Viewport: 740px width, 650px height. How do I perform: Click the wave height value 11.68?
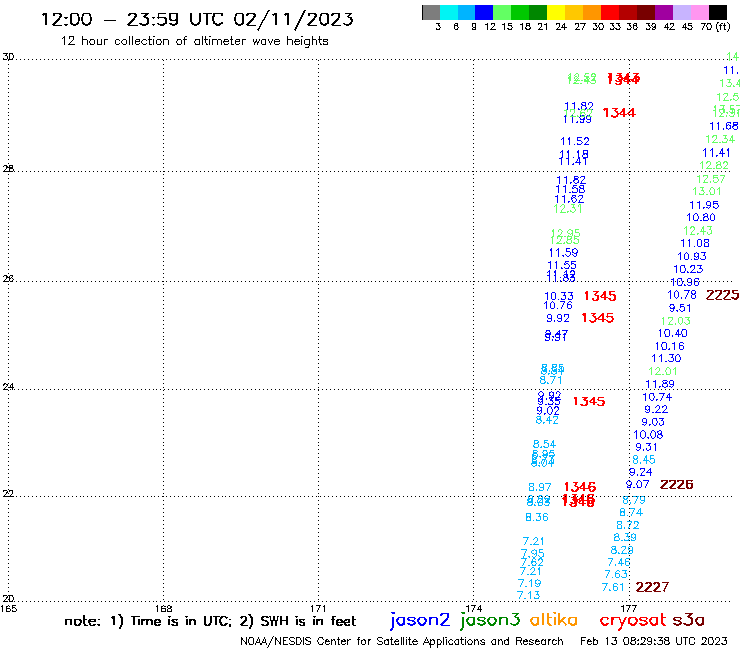723,126
